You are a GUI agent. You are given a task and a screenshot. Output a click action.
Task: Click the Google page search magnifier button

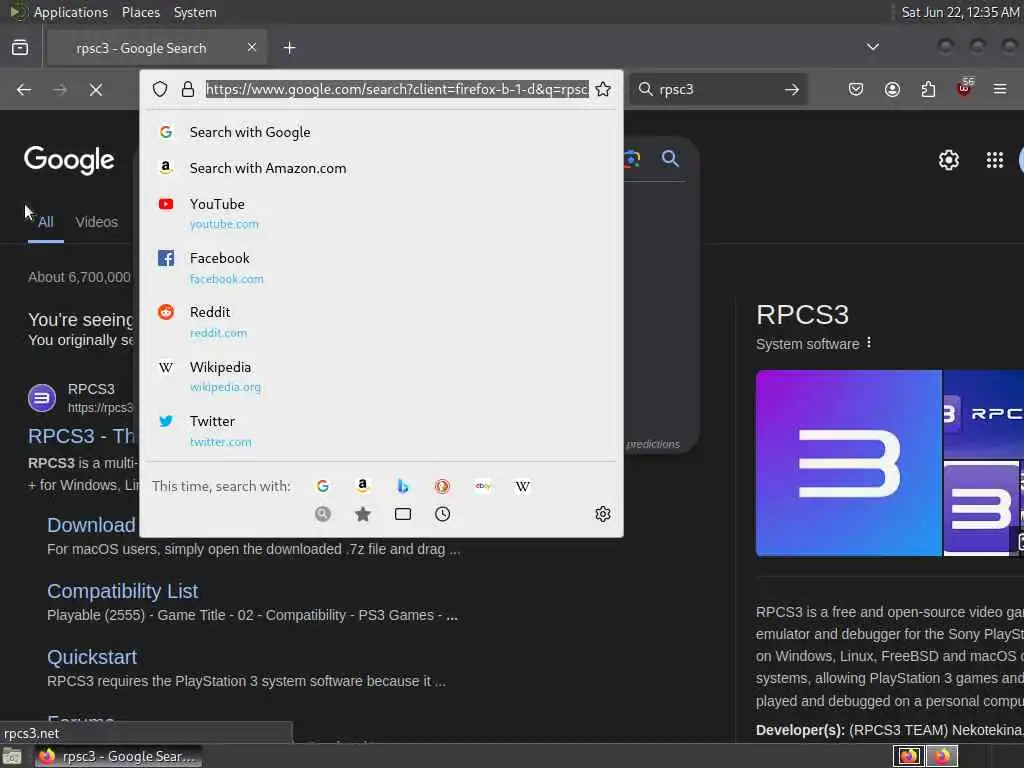coord(670,158)
